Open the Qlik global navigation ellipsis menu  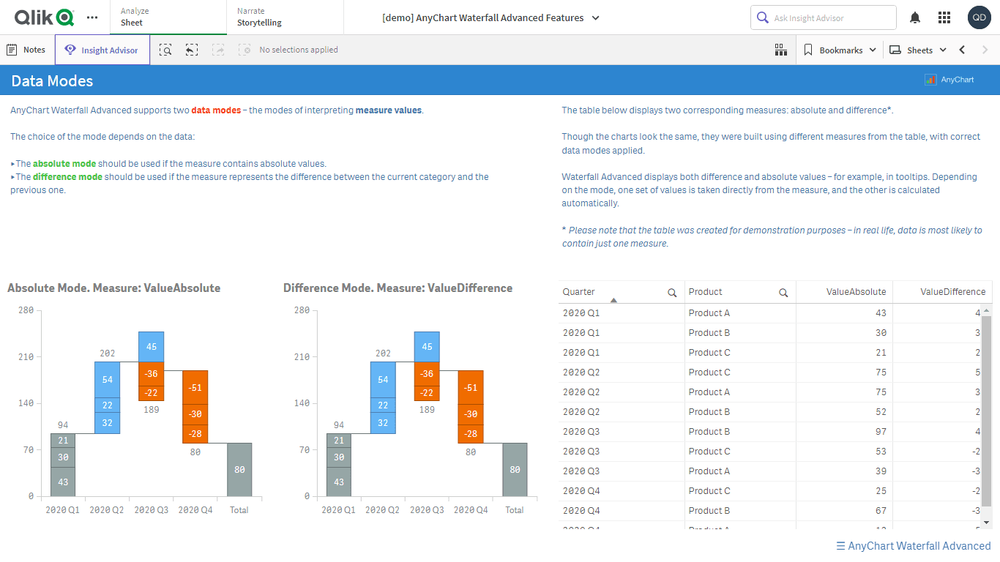coord(92,18)
